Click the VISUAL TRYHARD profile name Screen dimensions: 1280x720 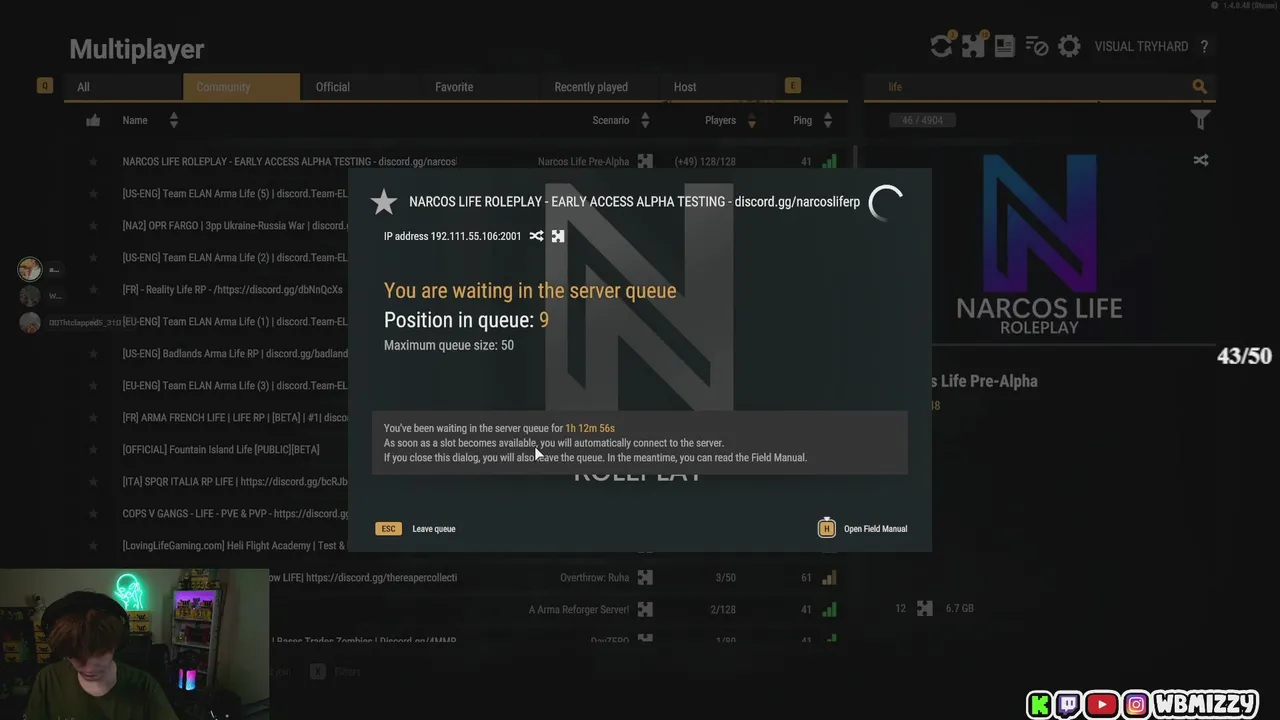click(1141, 47)
